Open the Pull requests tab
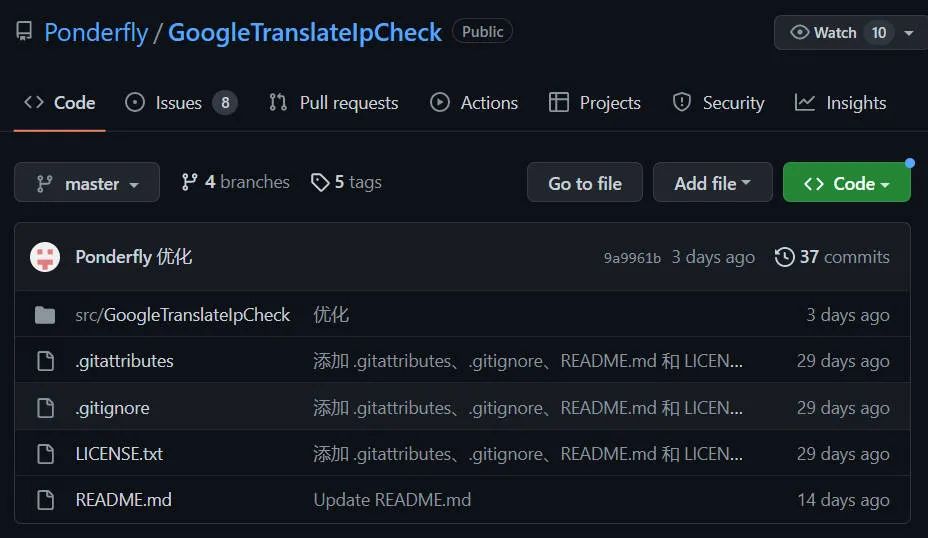Screen dimensions: 928x538 (334, 103)
